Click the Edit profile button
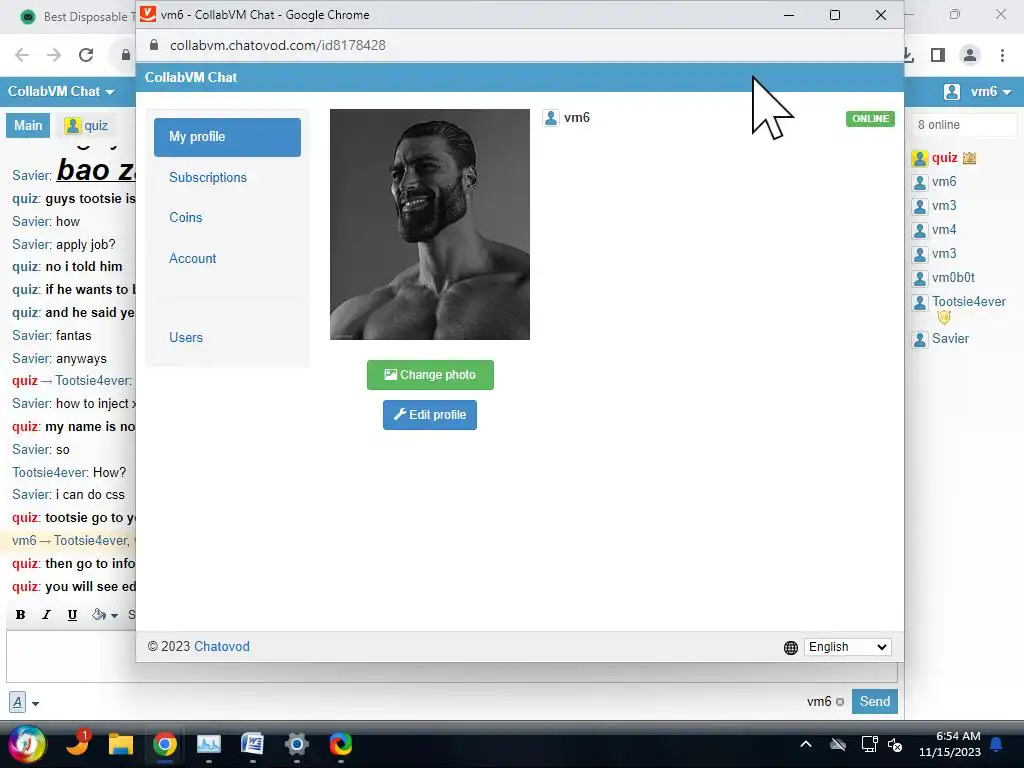The height and width of the screenshot is (768, 1024). click(430, 415)
